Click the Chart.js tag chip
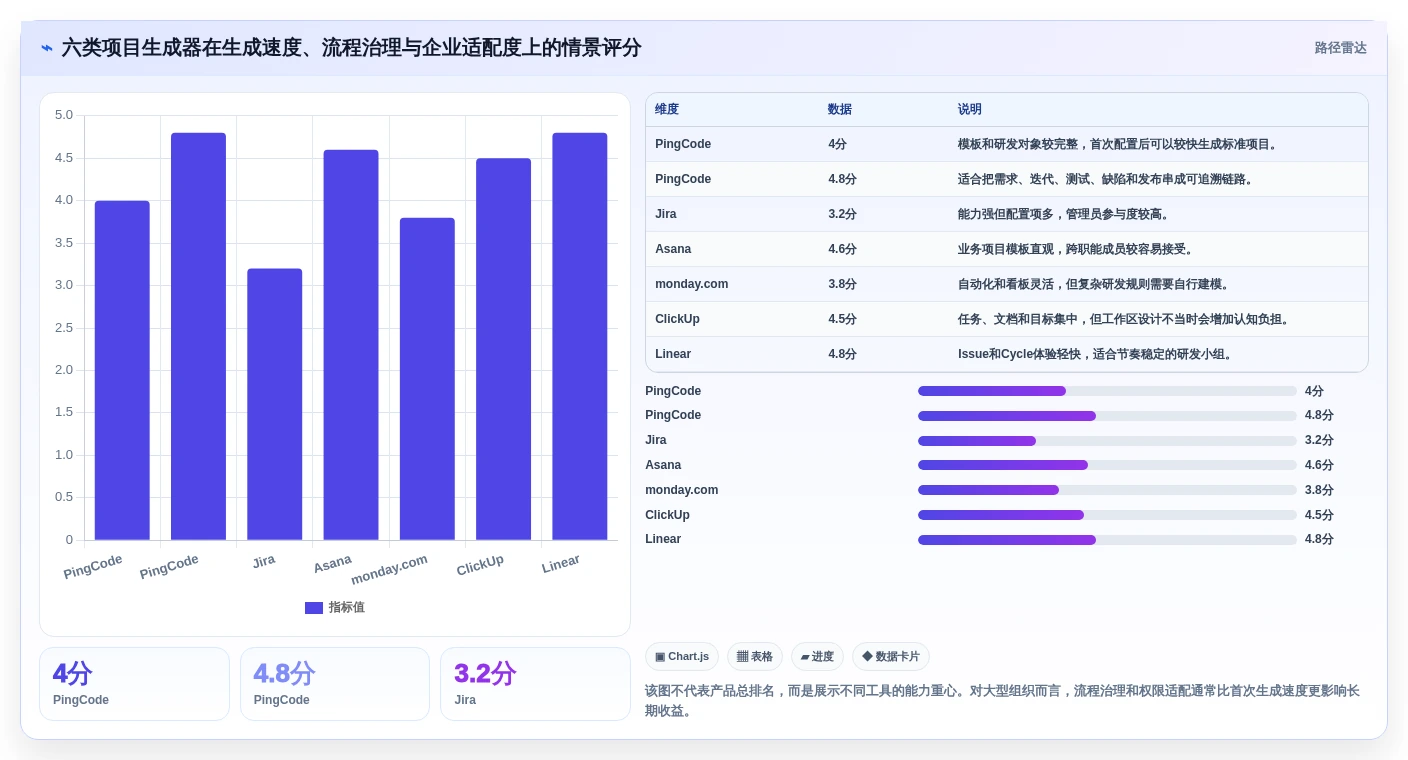This screenshot has height=760, width=1408. [x=682, y=657]
